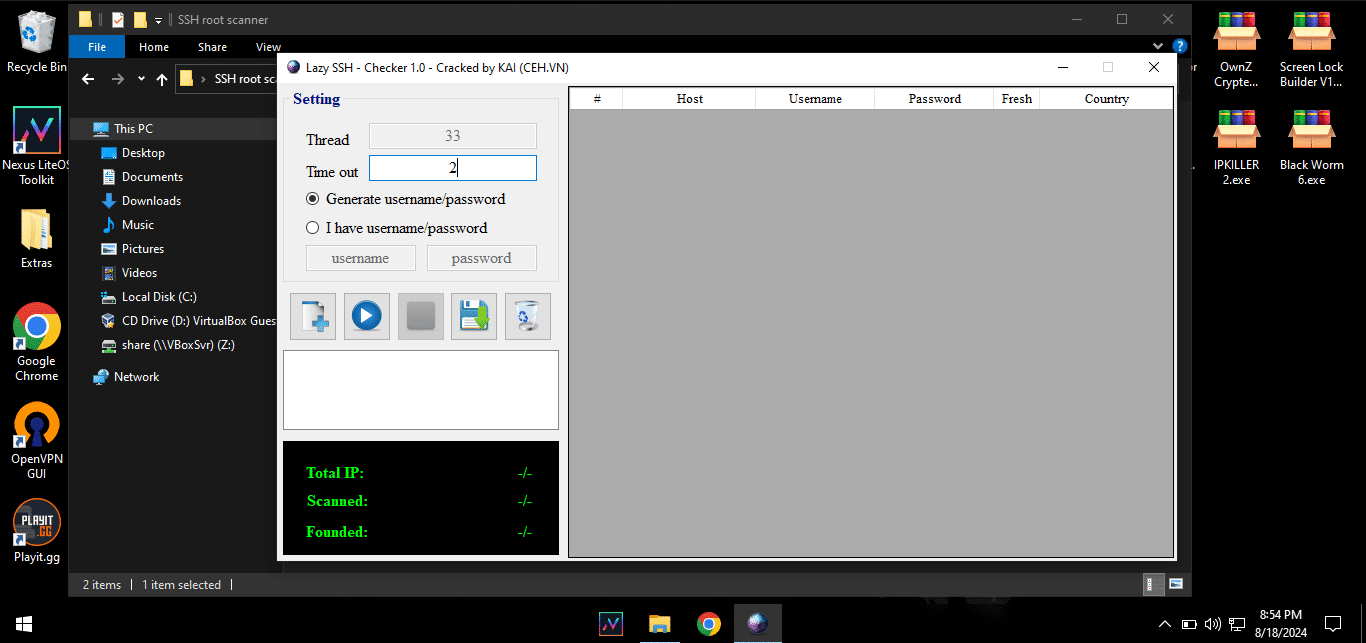Screen dimensions: 1366x643
Task: Click the blue play start button
Action: 367,317
